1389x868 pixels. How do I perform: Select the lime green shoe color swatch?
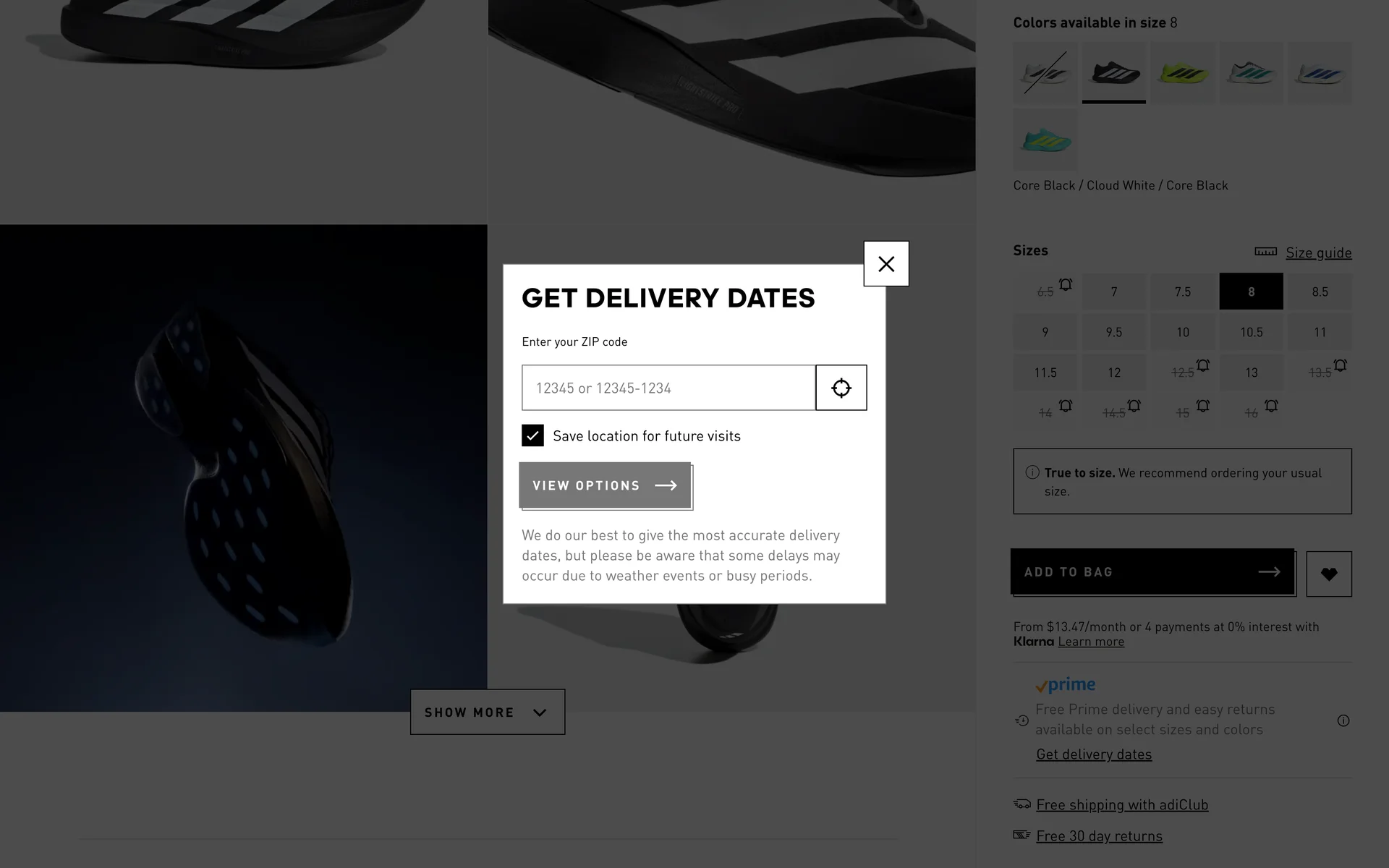coord(1183,72)
